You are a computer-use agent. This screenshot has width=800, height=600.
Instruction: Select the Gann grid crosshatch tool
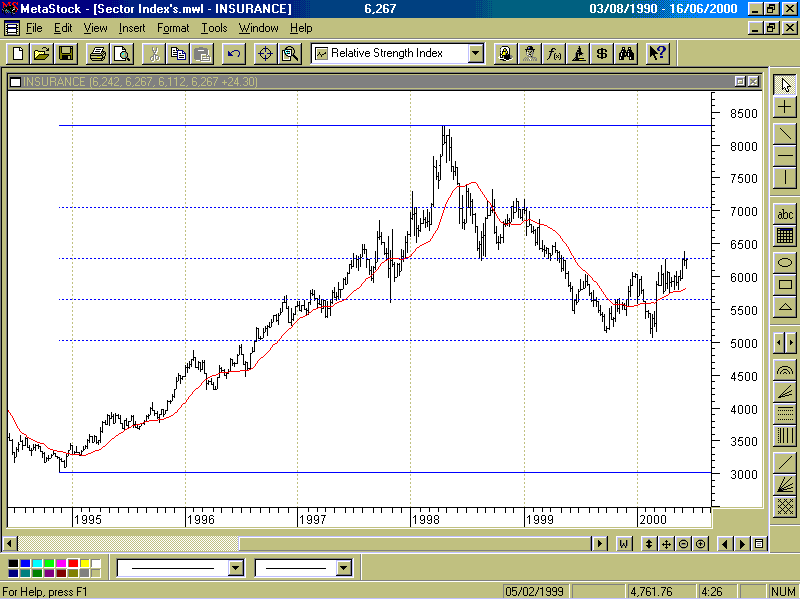coord(785,507)
